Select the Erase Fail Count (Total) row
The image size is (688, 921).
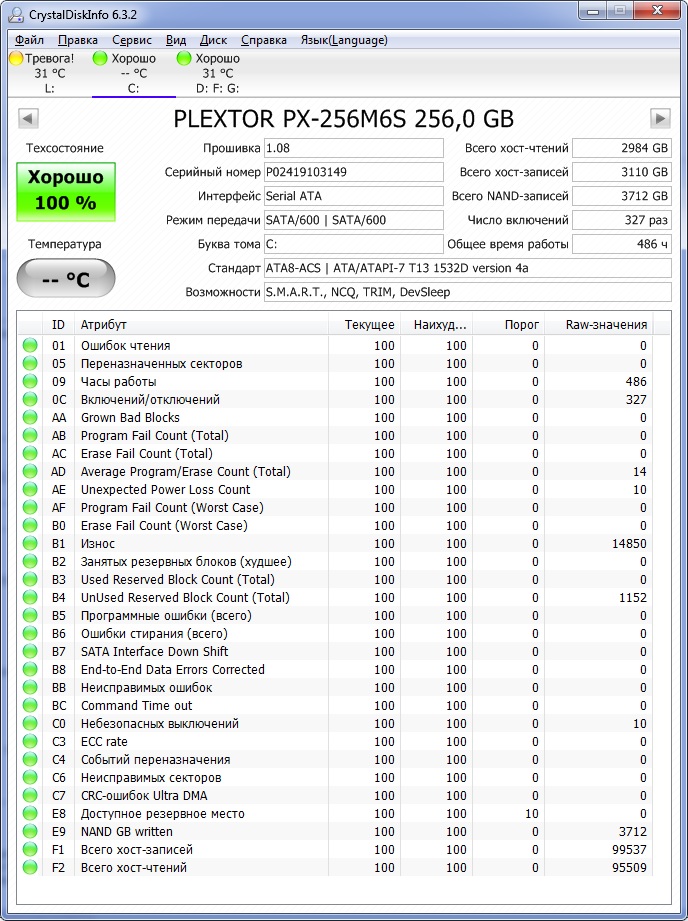[335, 453]
